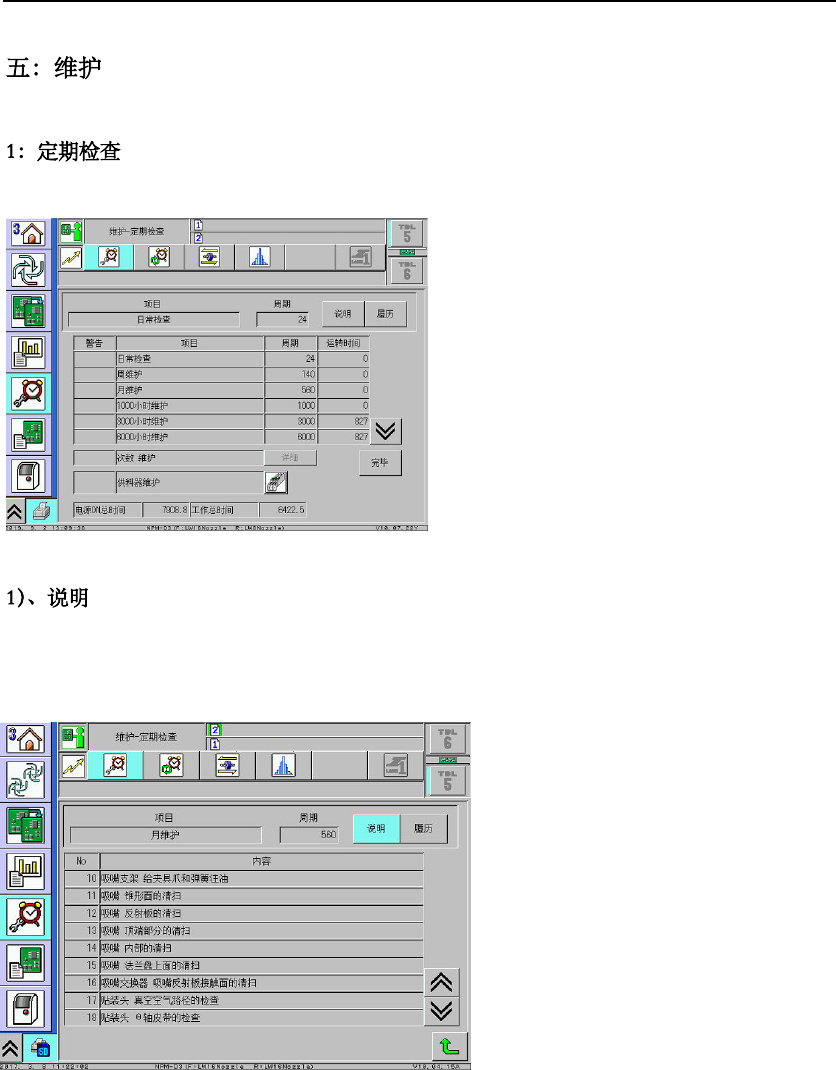Image resolution: width=836 pixels, height=1070 pixels.
Task: Click the SD card icon at bottom left
Action: (40, 1047)
